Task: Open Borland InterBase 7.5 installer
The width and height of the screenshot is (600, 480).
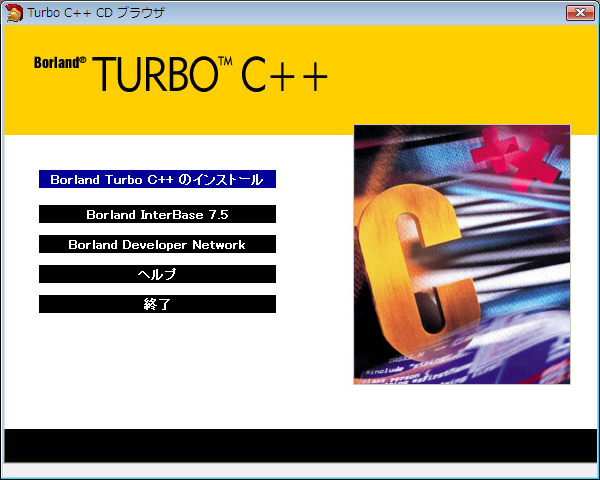Action: click(x=157, y=214)
